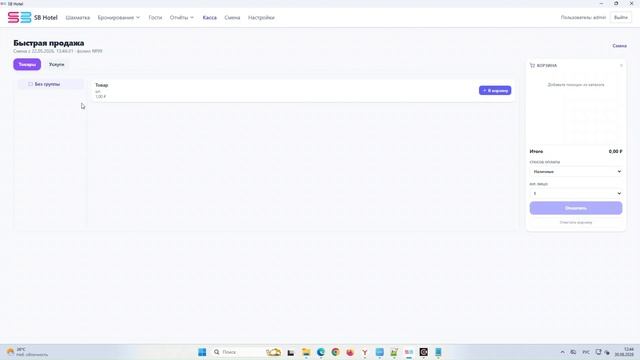This screenshot has width=640, height=360.
Task: Open the Windows Start menu
Action: [202, 352]
